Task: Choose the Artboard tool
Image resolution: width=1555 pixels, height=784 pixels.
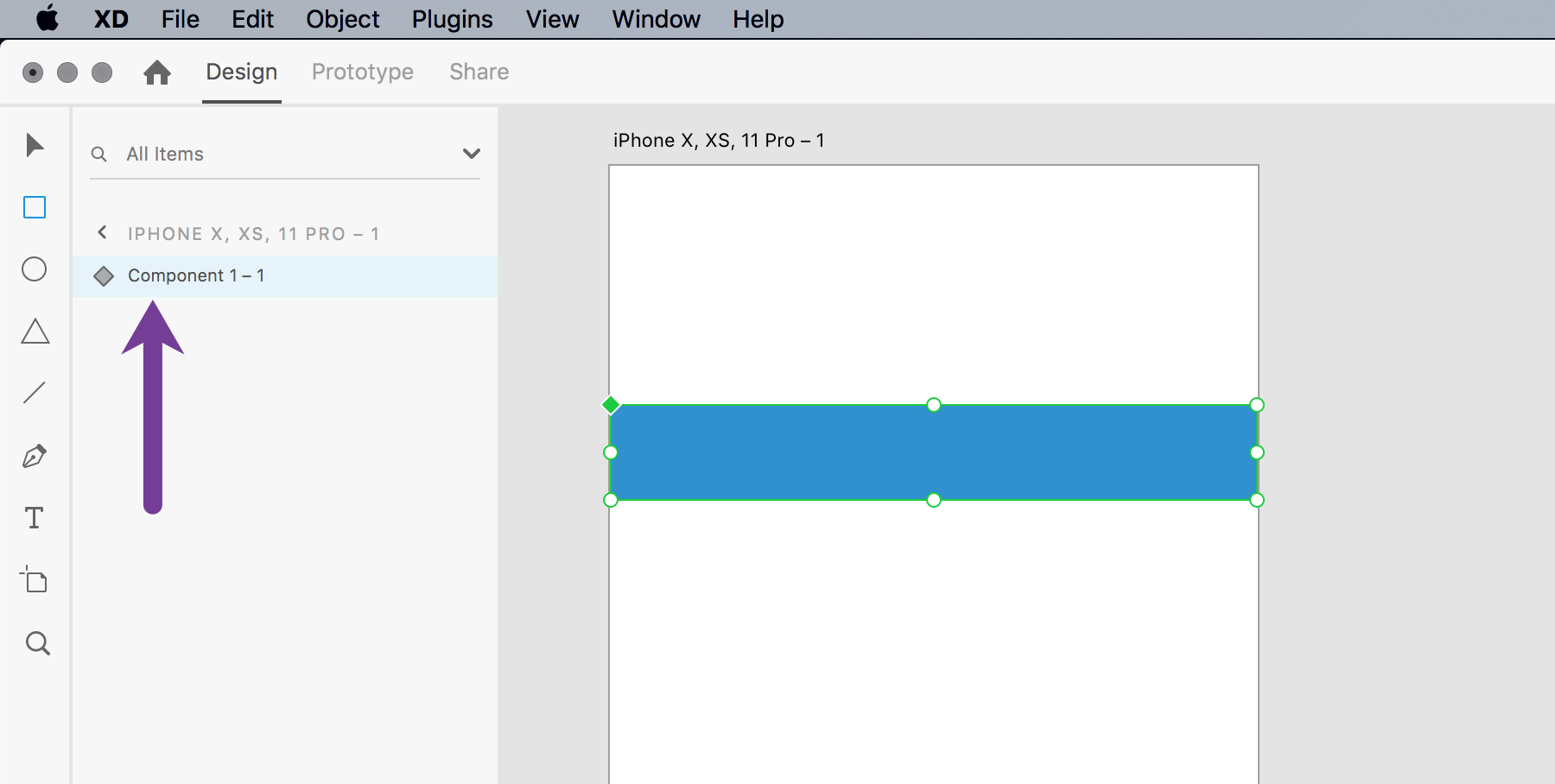Action: (35, 580)
